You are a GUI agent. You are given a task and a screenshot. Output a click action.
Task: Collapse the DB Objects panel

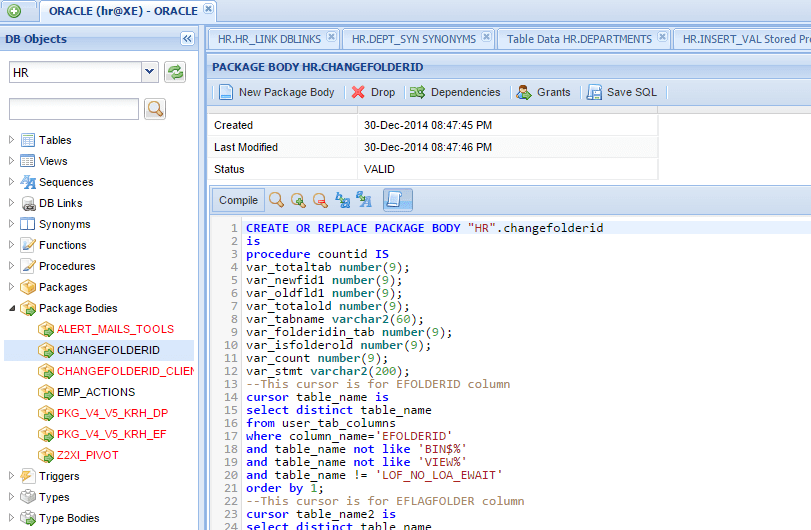tap(187, 38)
